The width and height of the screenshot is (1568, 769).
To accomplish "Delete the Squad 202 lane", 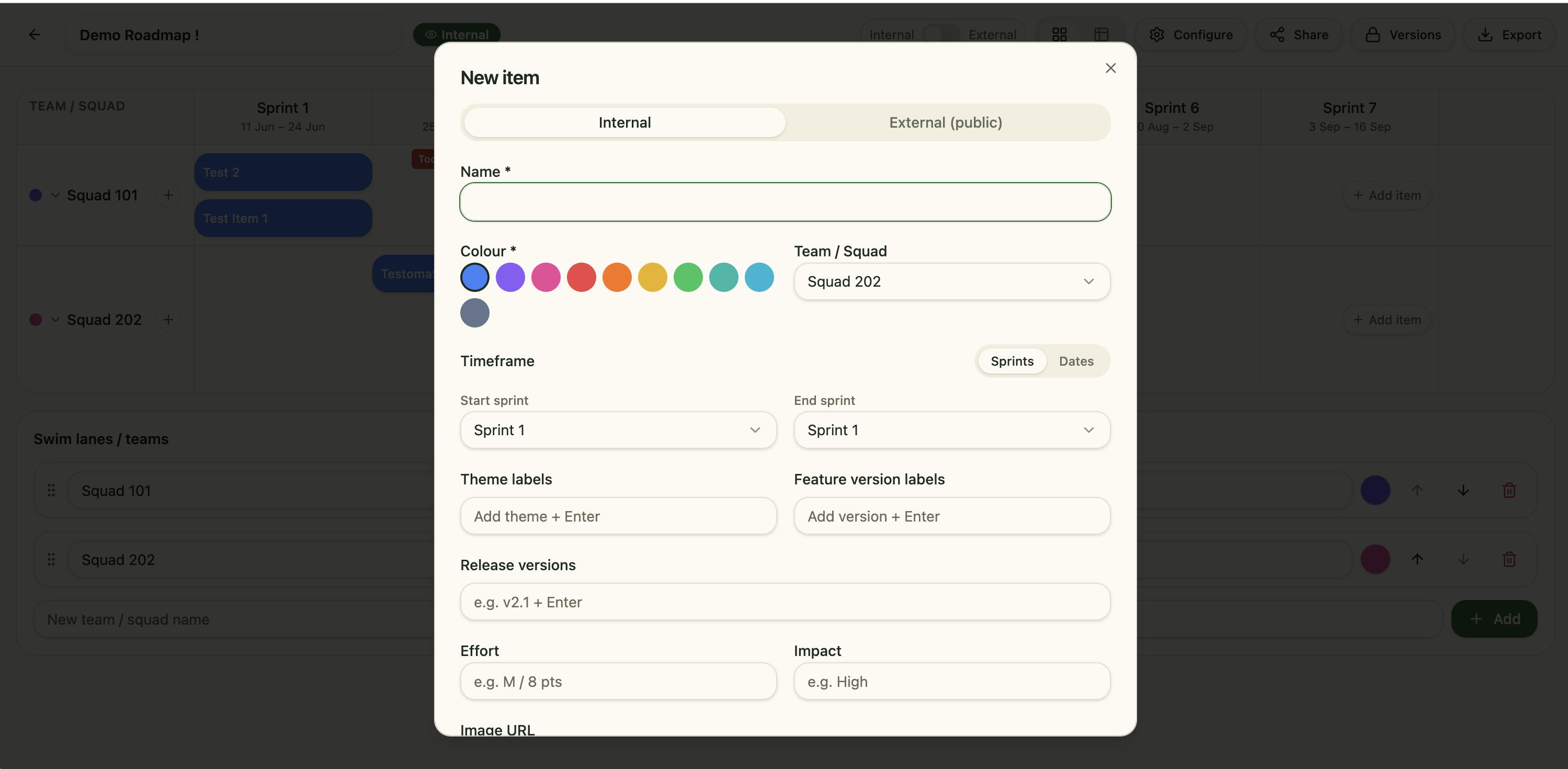I will coord(1509,559).
